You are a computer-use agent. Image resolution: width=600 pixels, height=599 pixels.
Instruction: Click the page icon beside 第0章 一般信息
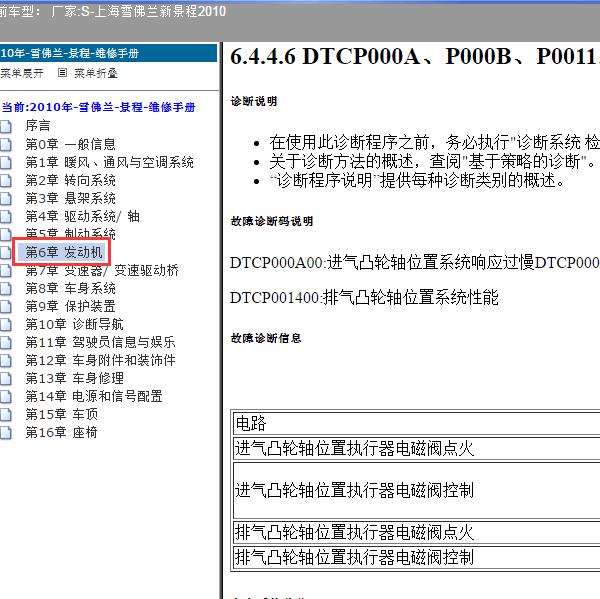(6, 144)
